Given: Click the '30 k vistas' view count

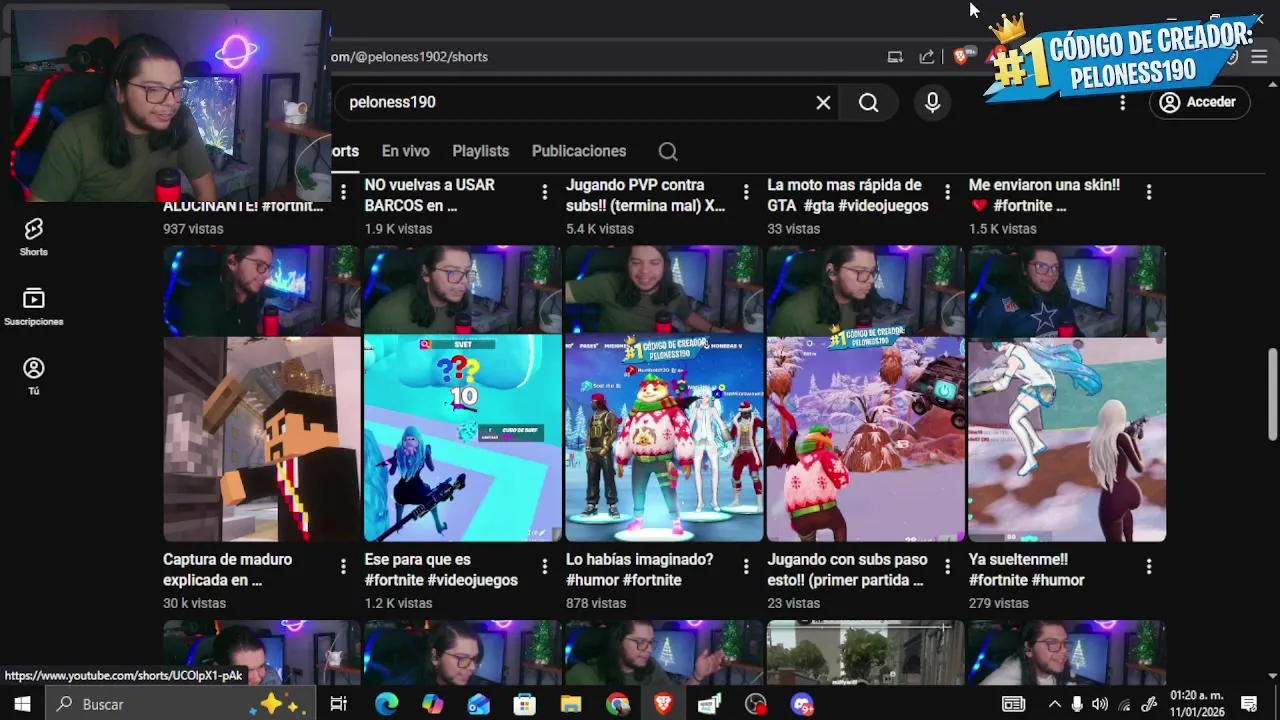Looking at the screenshot, I should pyautogui.click(x=194, y=603).
